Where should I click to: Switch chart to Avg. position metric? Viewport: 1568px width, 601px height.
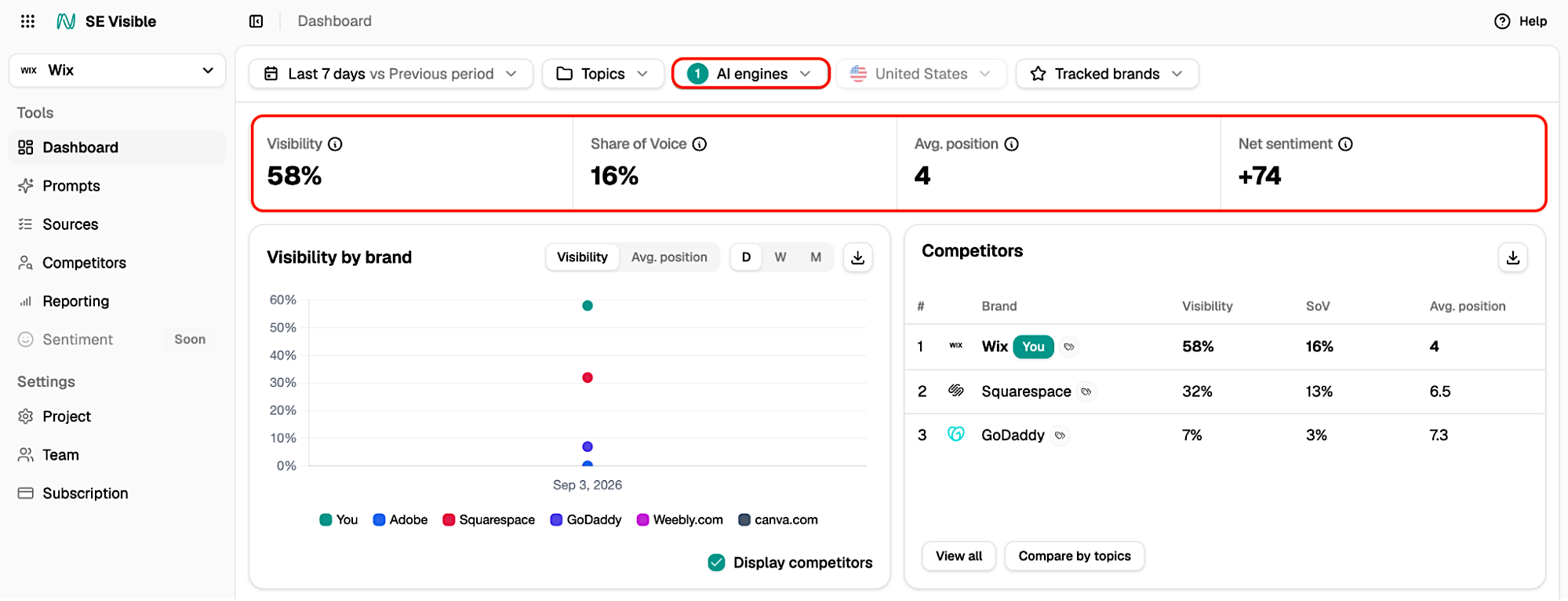click(669, 257)
